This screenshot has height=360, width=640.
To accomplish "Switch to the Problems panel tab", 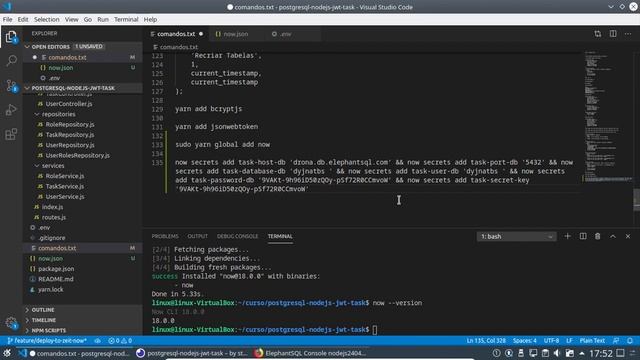I will [x=165, y=236].
